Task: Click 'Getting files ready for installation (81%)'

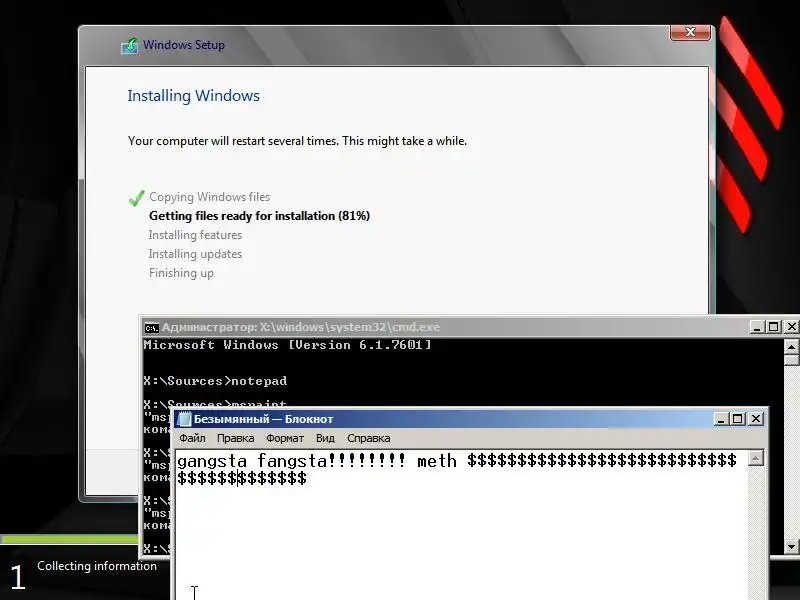Action: click(x=259, y=216)
